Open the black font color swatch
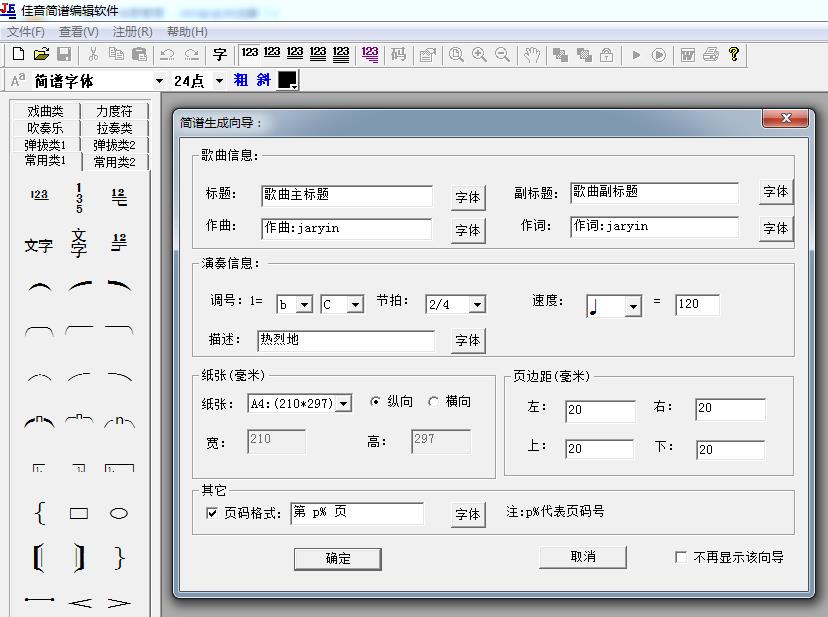The width and height of the screenshot is (828, 617). tap(288, 80)
